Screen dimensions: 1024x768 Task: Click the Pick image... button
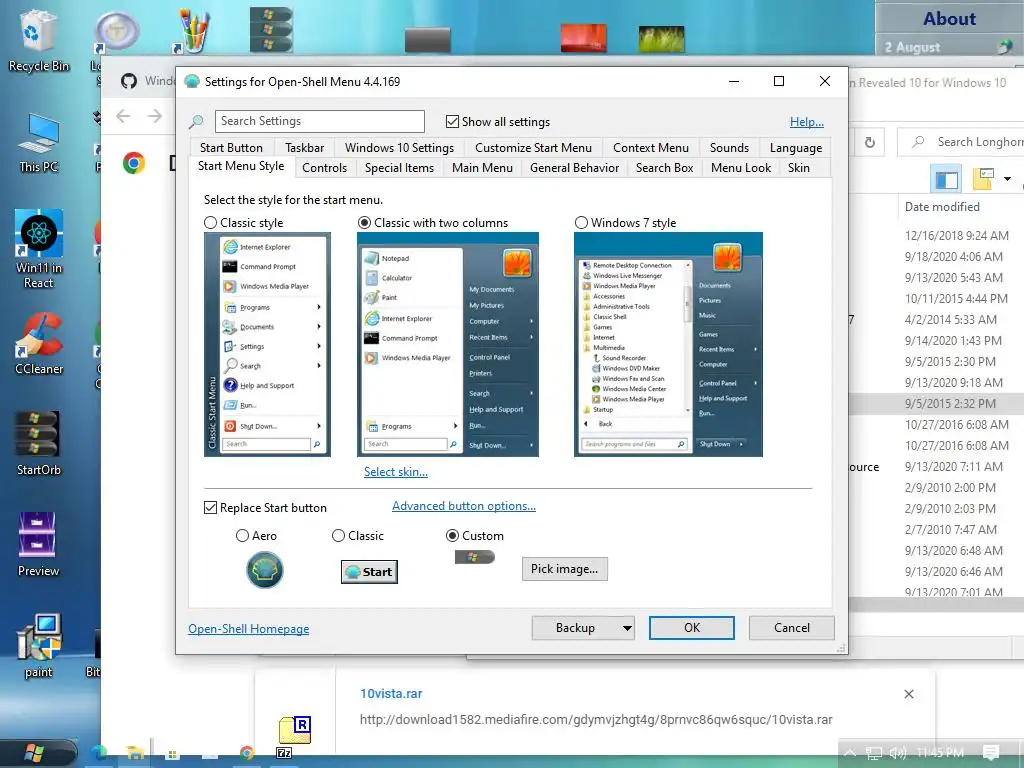[564, 569]
